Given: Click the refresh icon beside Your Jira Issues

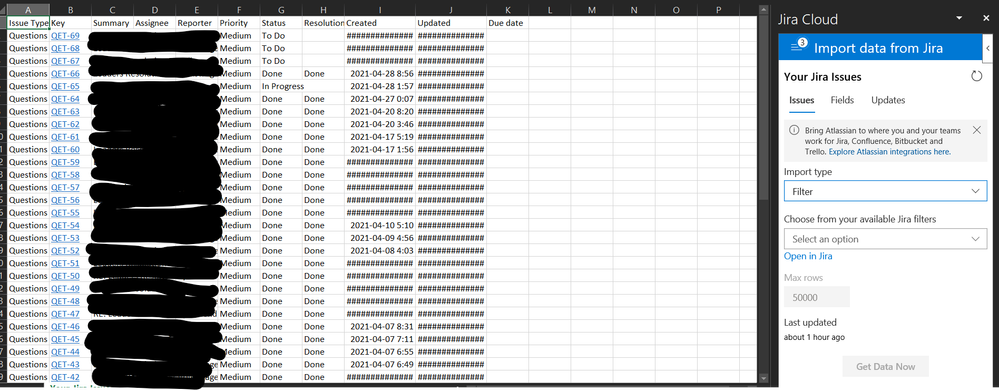Looking at the screenshot, I should click(x=976, y=76).
